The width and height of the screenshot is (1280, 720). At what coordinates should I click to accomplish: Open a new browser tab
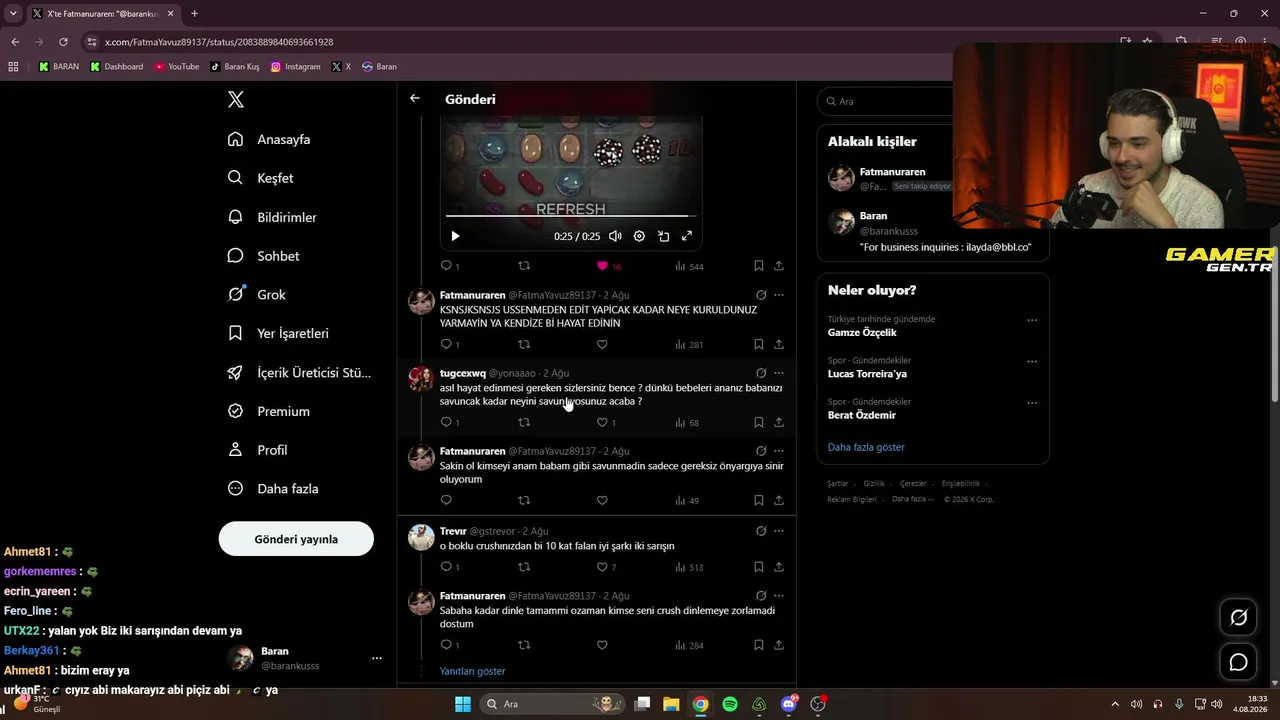194,14
